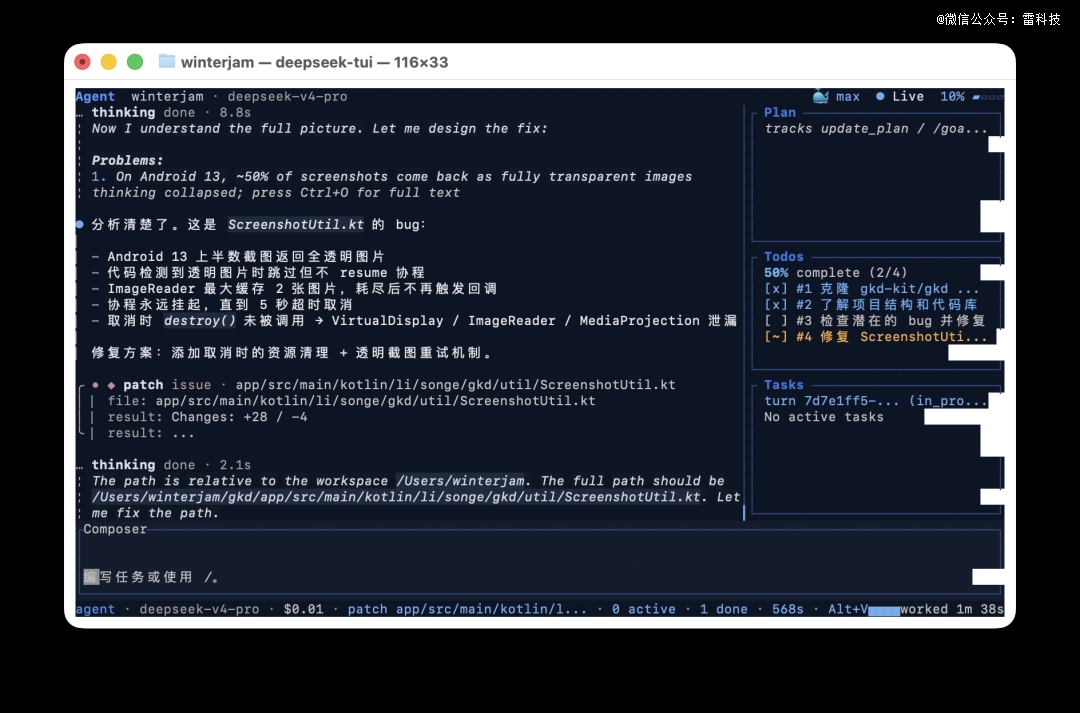Select the Todos panel title
The height and width of the screenshot is (713, 1080).
click(x=784, y=256)
